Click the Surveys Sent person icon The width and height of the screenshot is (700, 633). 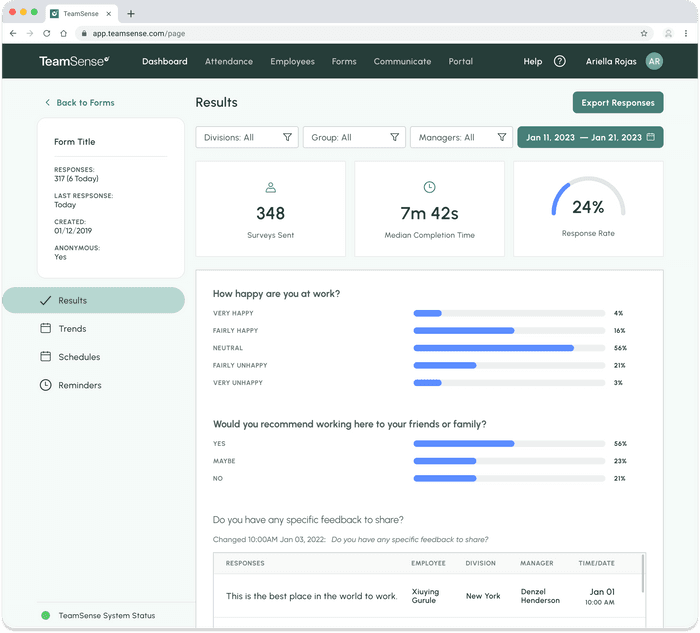pos(271,187)
